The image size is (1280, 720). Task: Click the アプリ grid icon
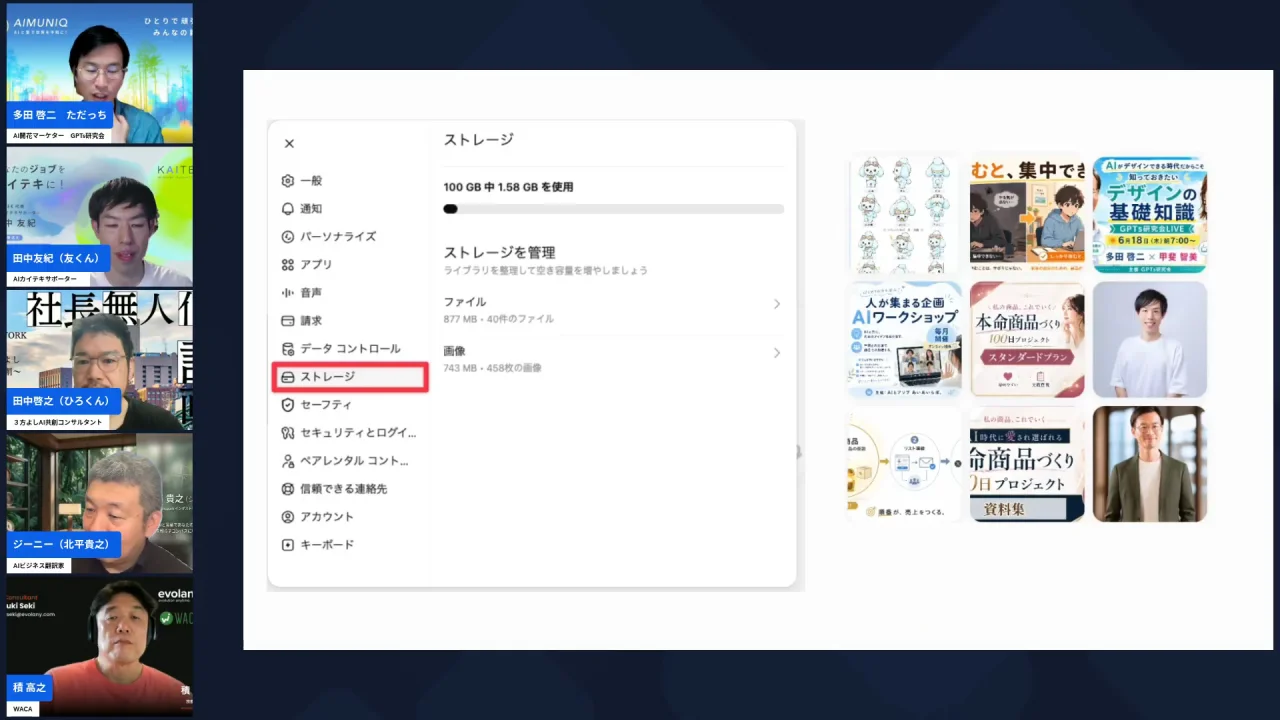tap(288, 265)
